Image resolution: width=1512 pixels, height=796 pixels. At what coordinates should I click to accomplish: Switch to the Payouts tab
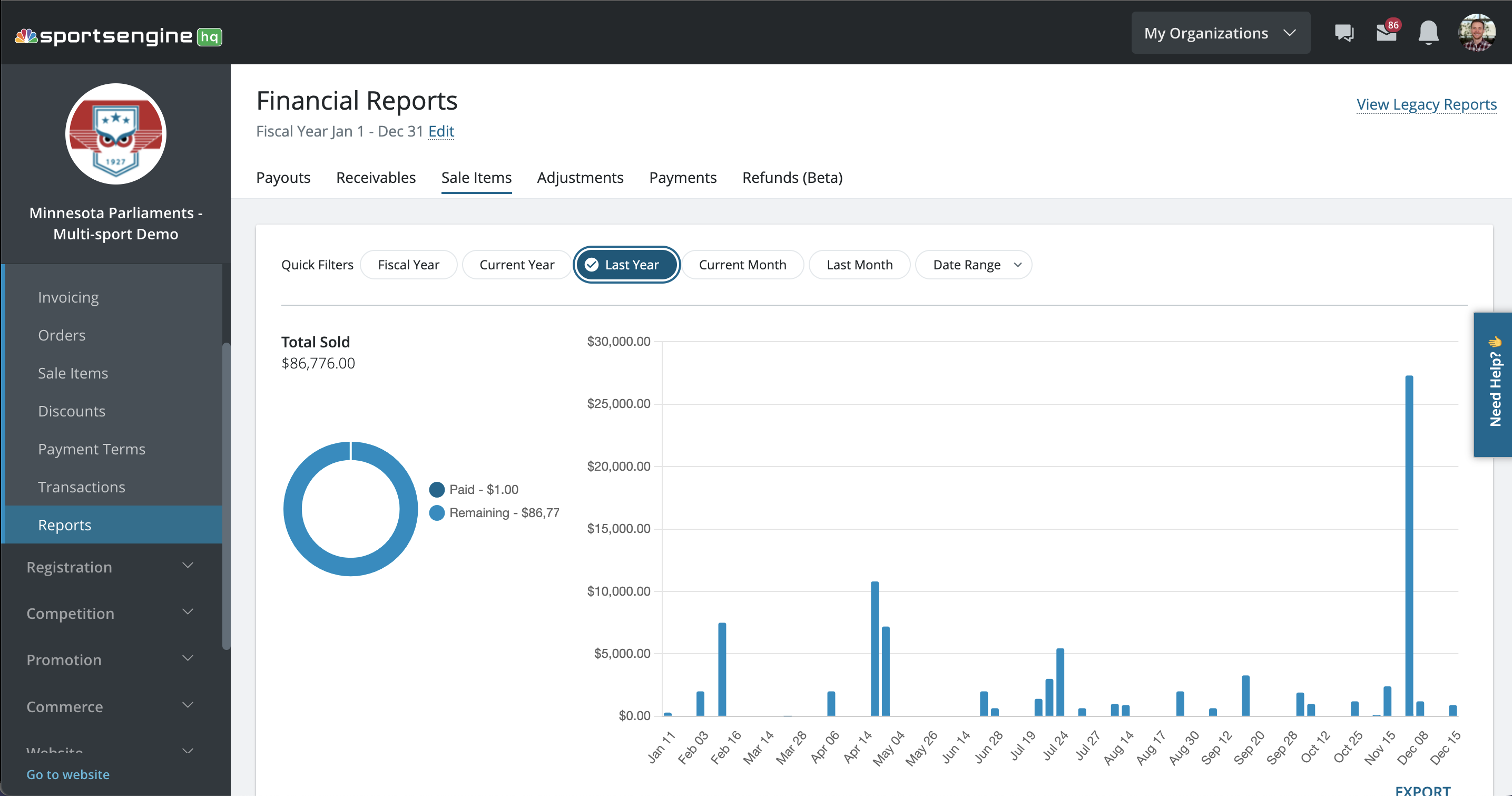[283, 178]
